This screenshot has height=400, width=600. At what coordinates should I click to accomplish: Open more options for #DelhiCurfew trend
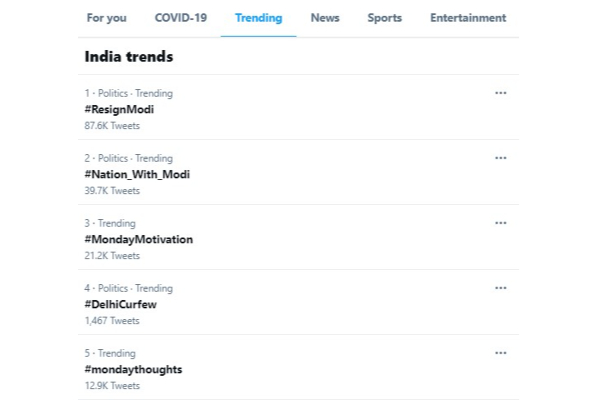pyautogui.click(x=500, y=288)
